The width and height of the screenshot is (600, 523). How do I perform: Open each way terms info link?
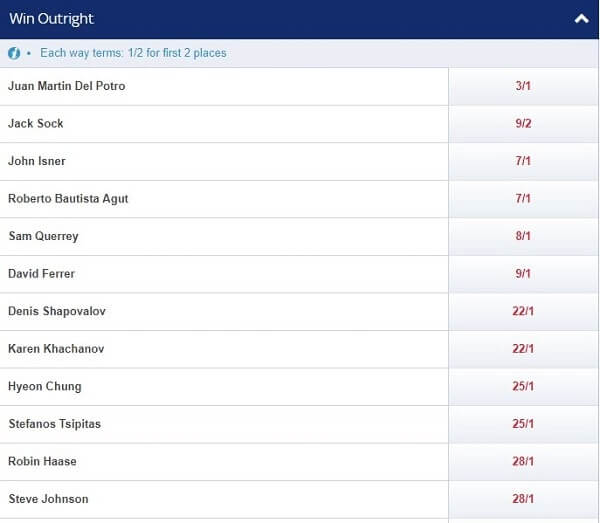pos(133,53)
